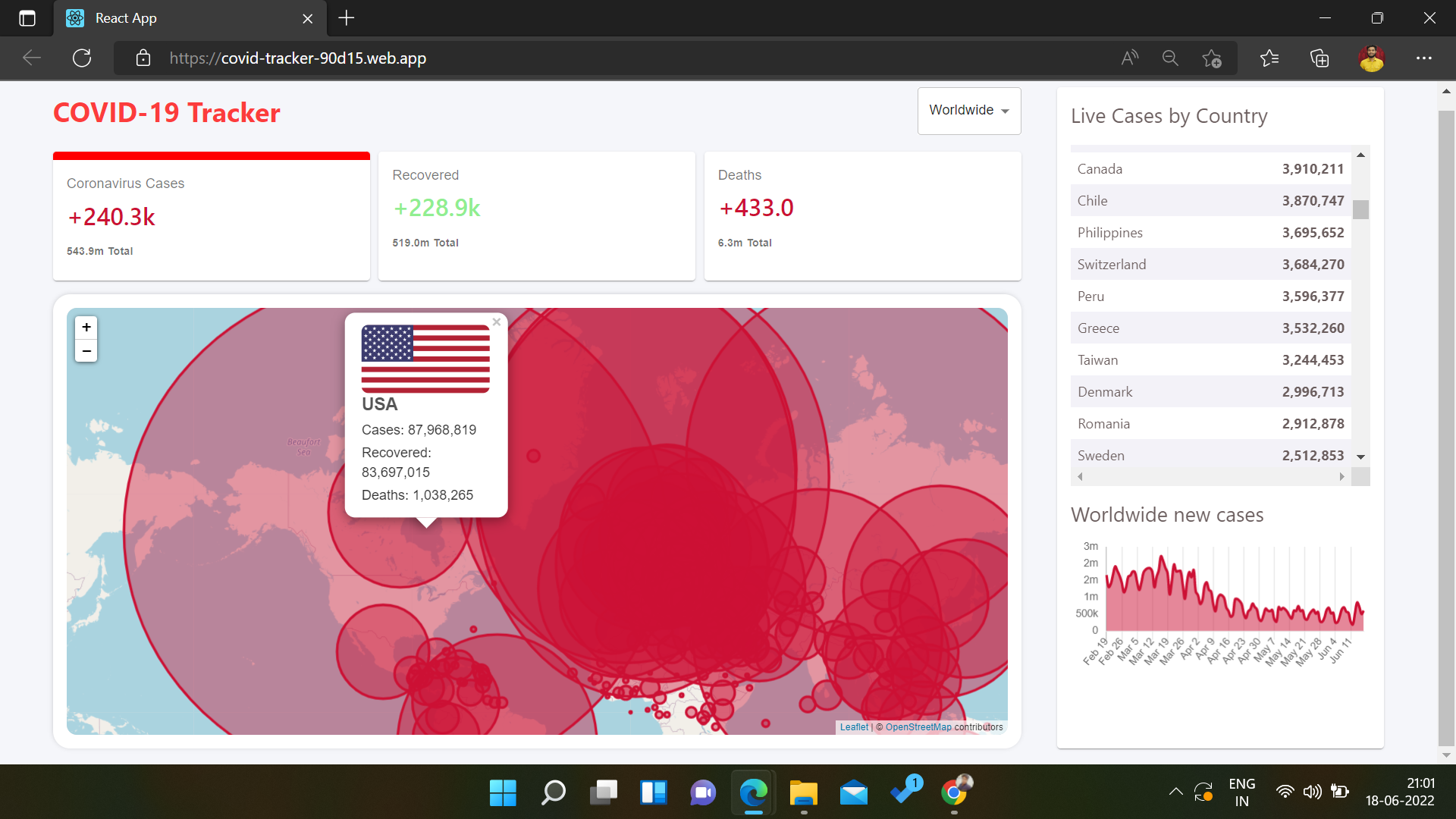Close the USA map popup
Screen dimensions: 1456x819
pos(497,322)
